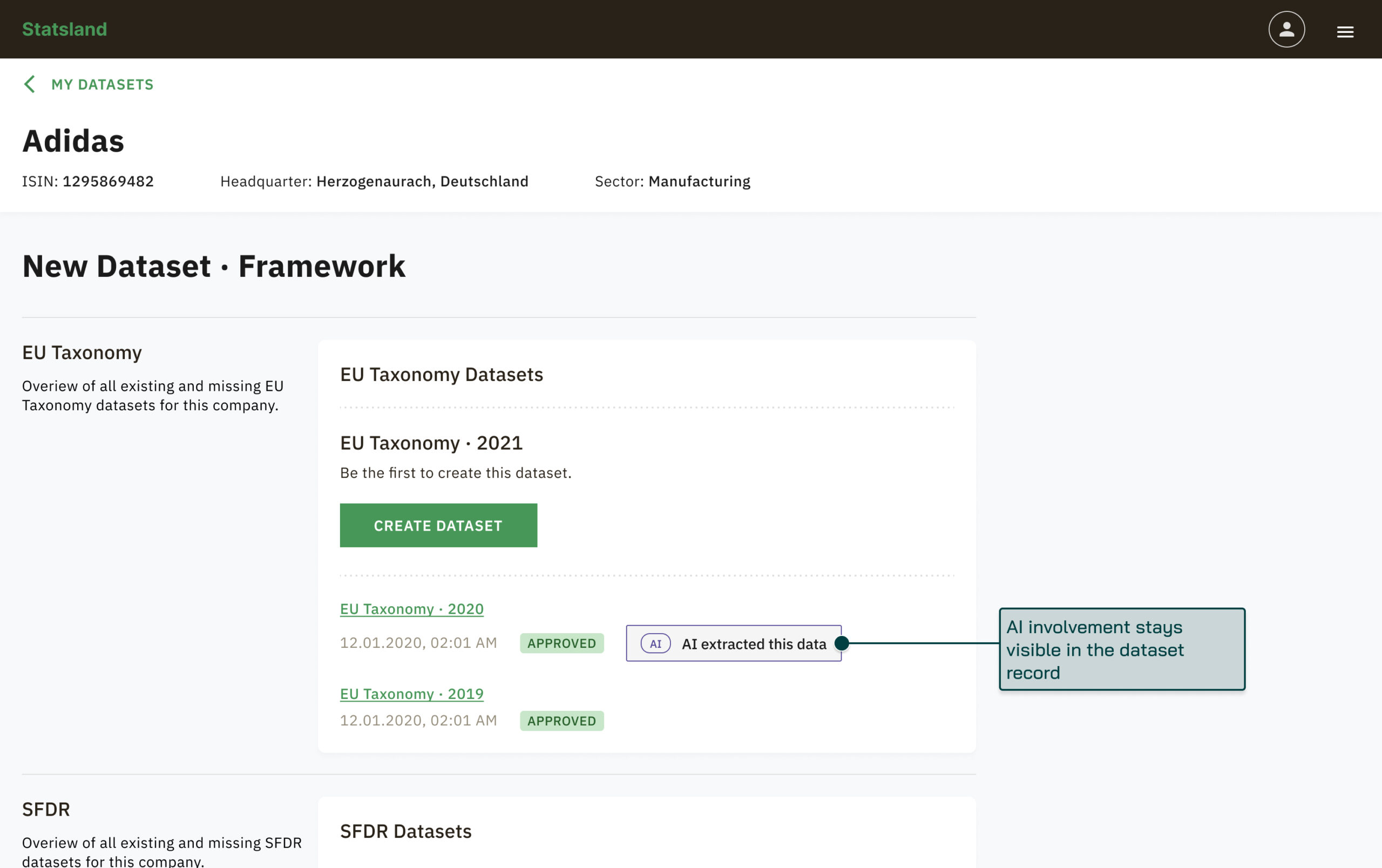This screenshot has width=1382, height=868.
Task: Go to the Statsland home logo
Action: (x=64, y=29)
